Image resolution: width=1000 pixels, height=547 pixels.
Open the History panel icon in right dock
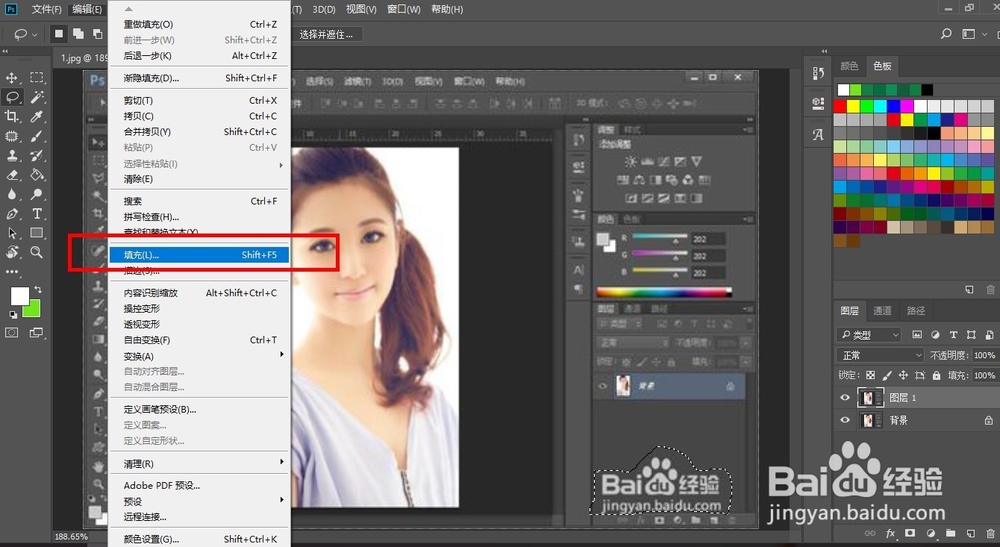(818, 73)
